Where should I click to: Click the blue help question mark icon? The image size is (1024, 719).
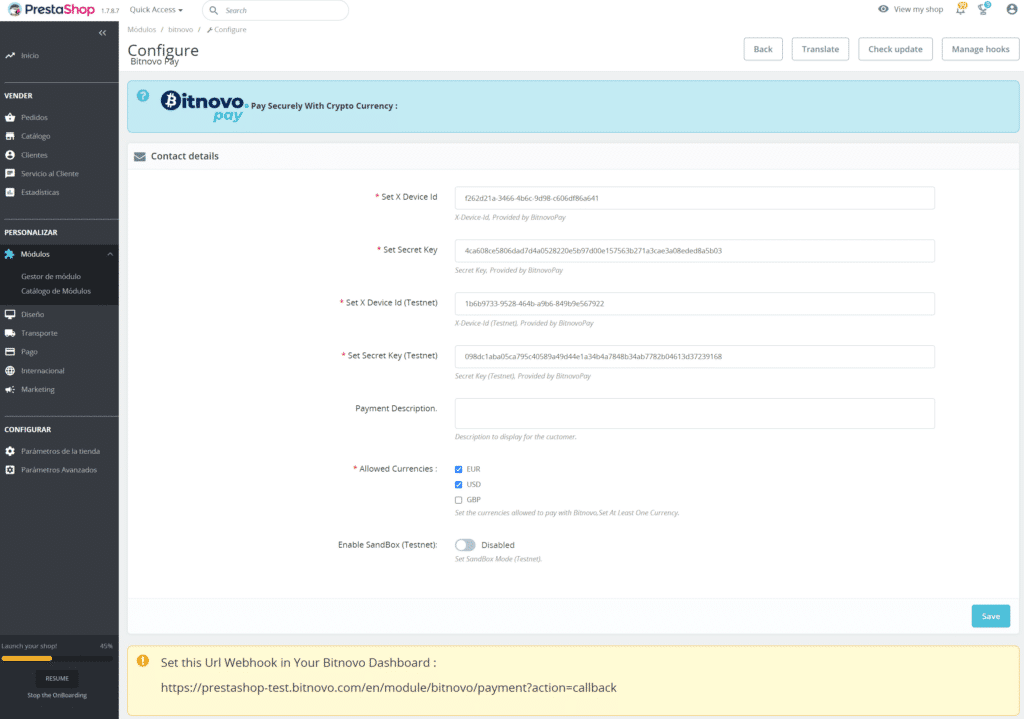[x=143, y=97]
